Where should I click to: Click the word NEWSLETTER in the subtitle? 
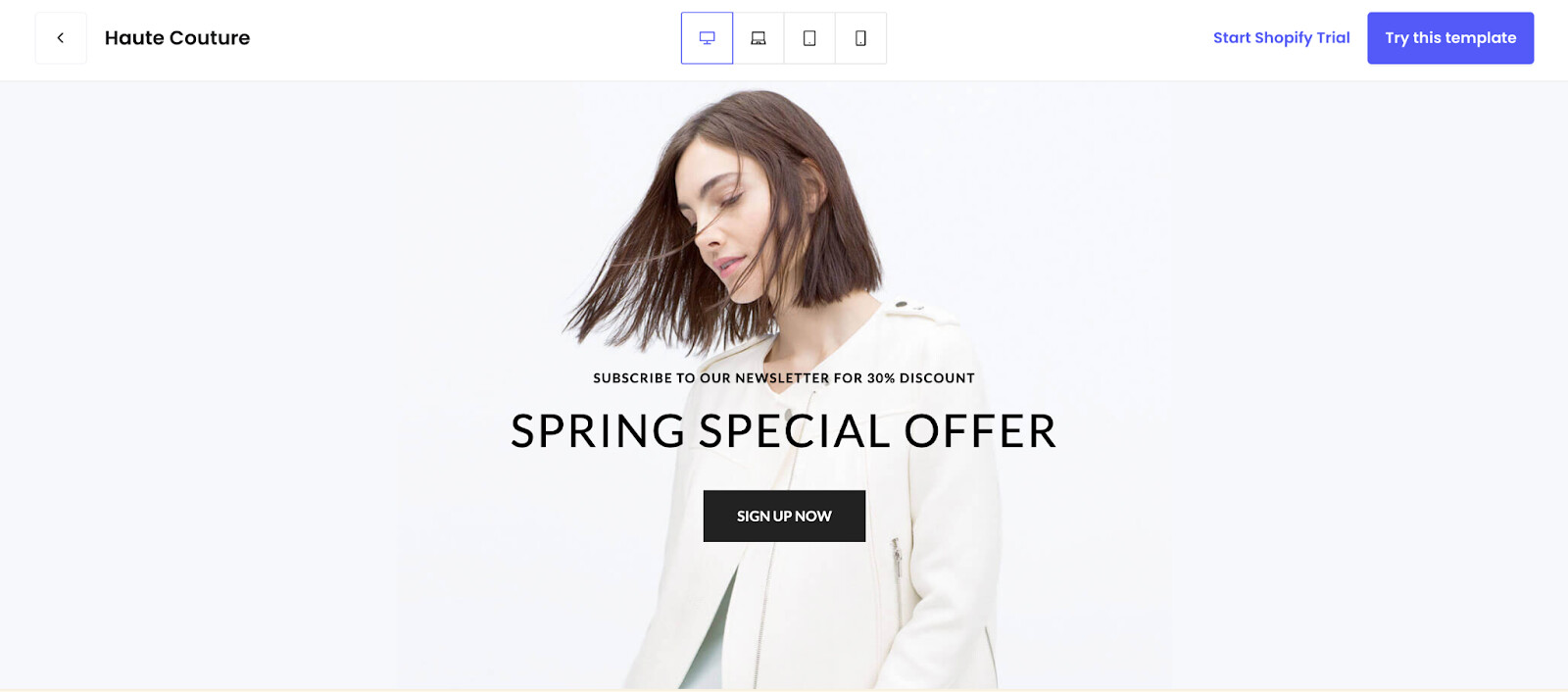[782, 378]
